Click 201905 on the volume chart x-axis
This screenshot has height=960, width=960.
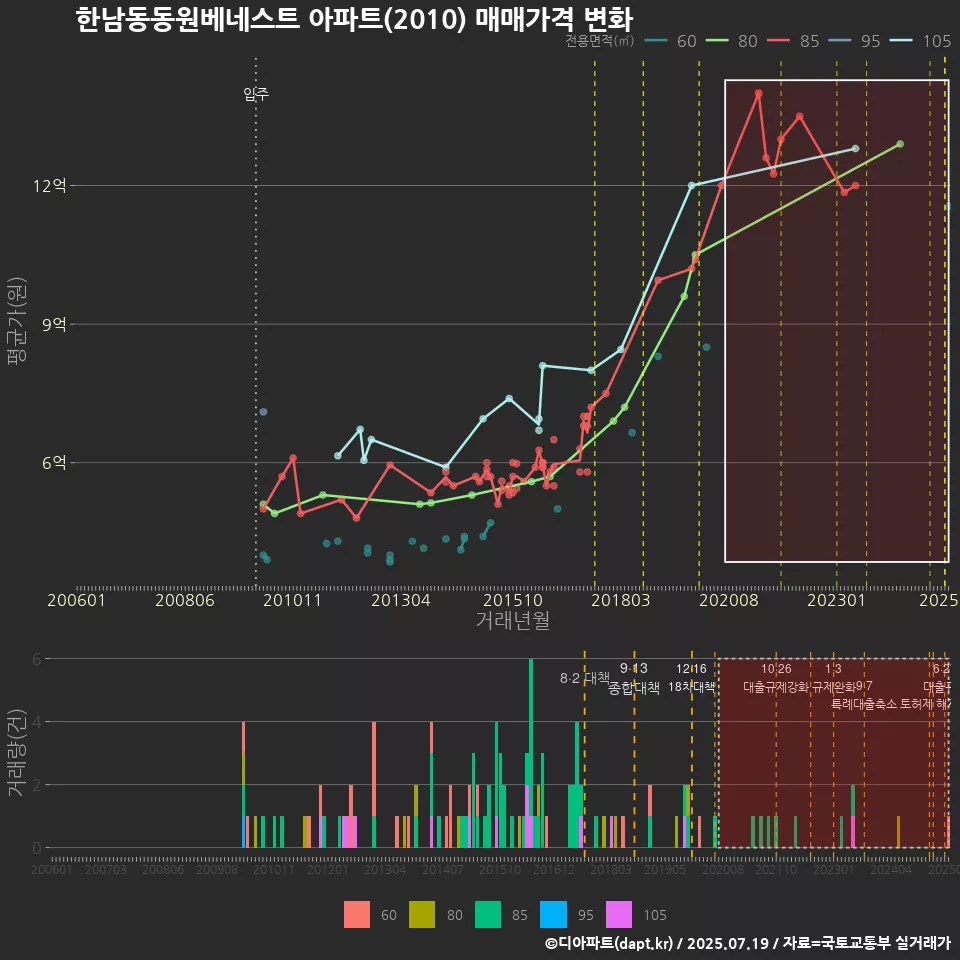tap(665, 869)
